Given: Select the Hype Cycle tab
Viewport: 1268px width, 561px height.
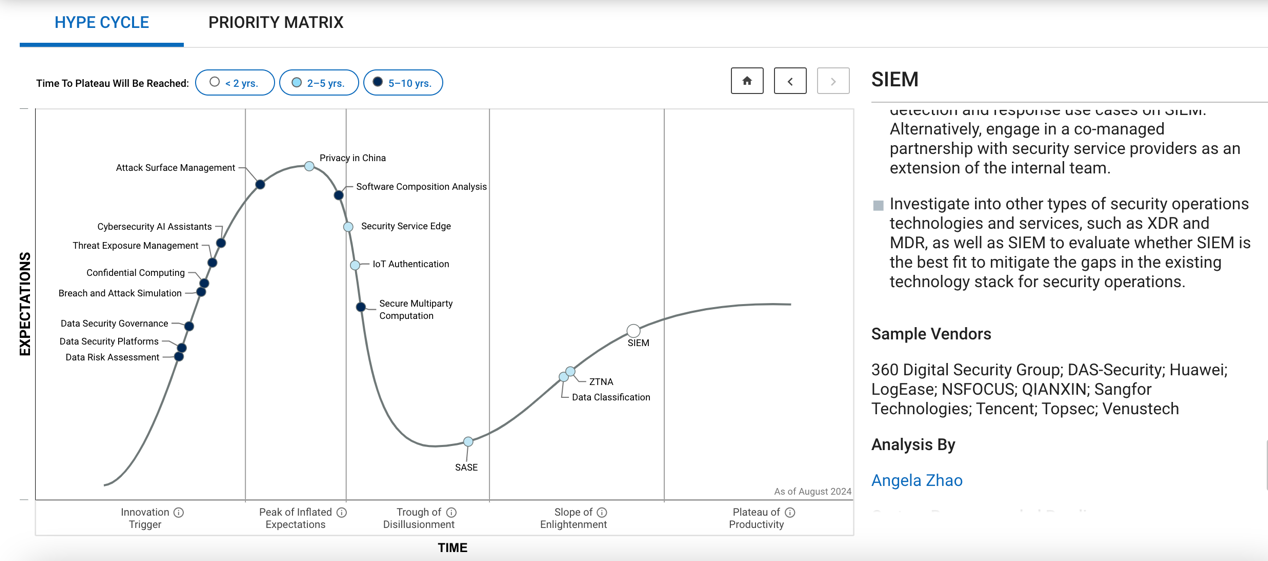Looking at the screenshot, I should (x=102, y=22).
